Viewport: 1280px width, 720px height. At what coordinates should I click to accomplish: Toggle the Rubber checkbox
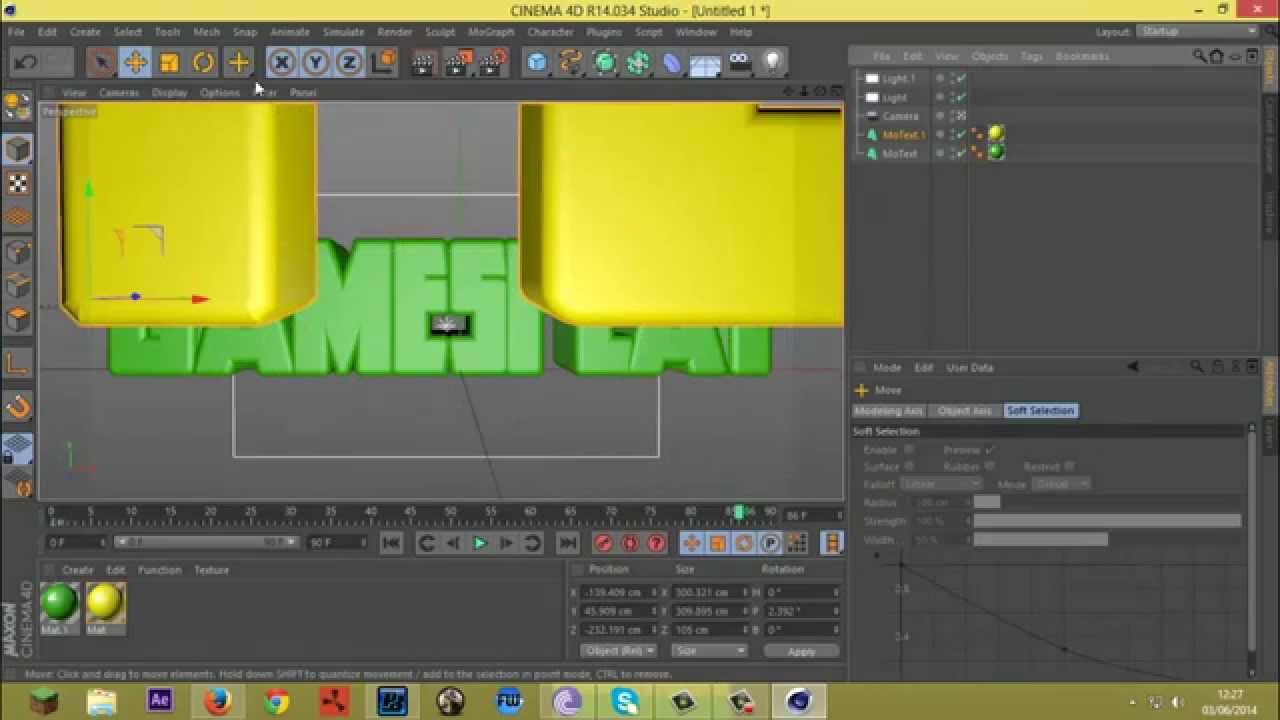(x=989, y=467)
